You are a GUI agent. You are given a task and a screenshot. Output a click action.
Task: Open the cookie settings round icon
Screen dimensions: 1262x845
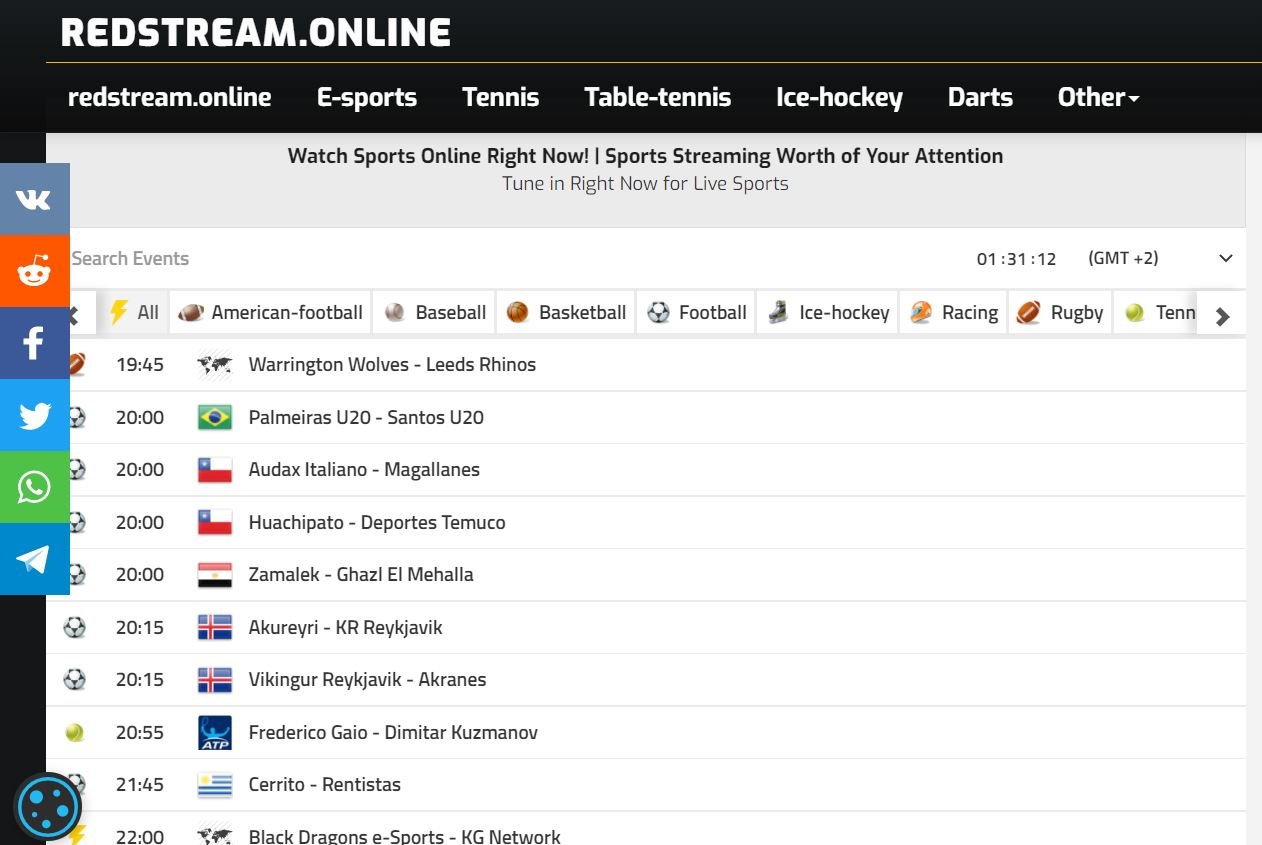click(x=48, y=806)
